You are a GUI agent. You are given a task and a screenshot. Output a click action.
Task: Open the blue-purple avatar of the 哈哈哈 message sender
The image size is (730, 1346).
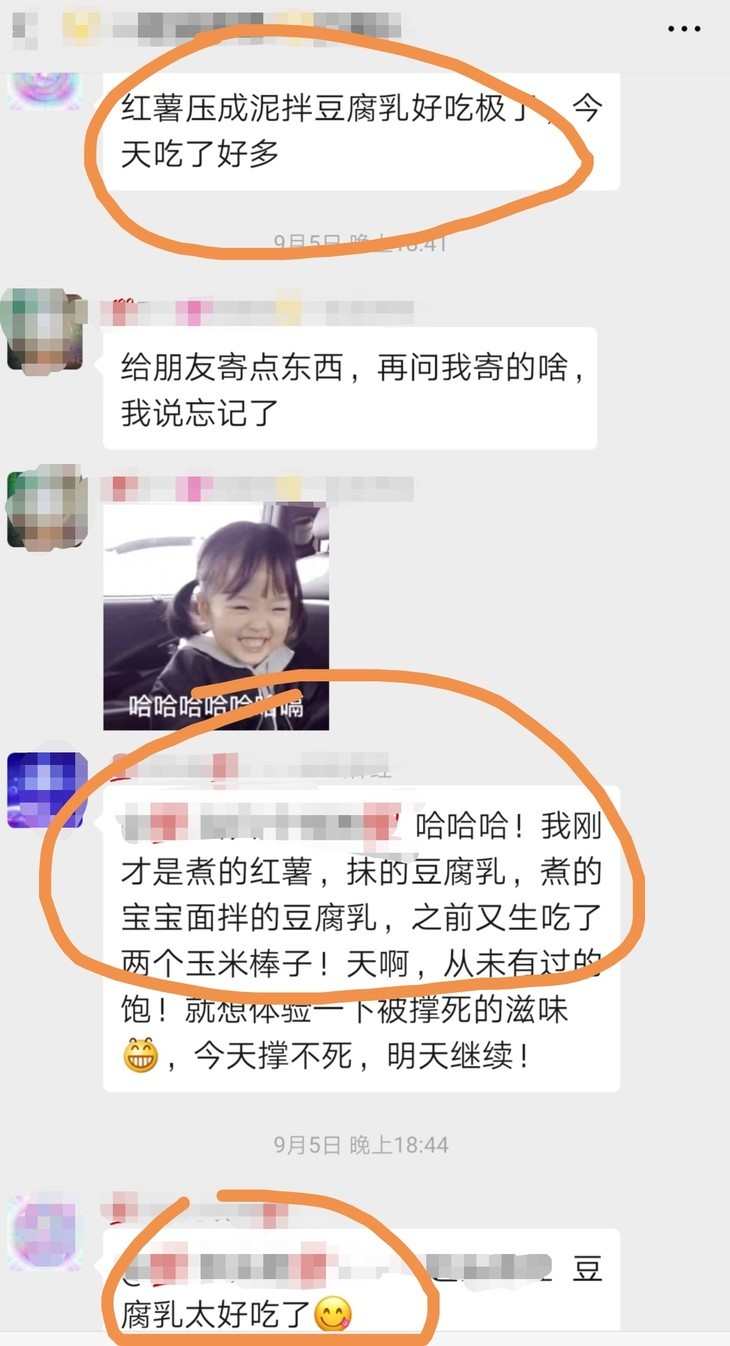(46, 790)
